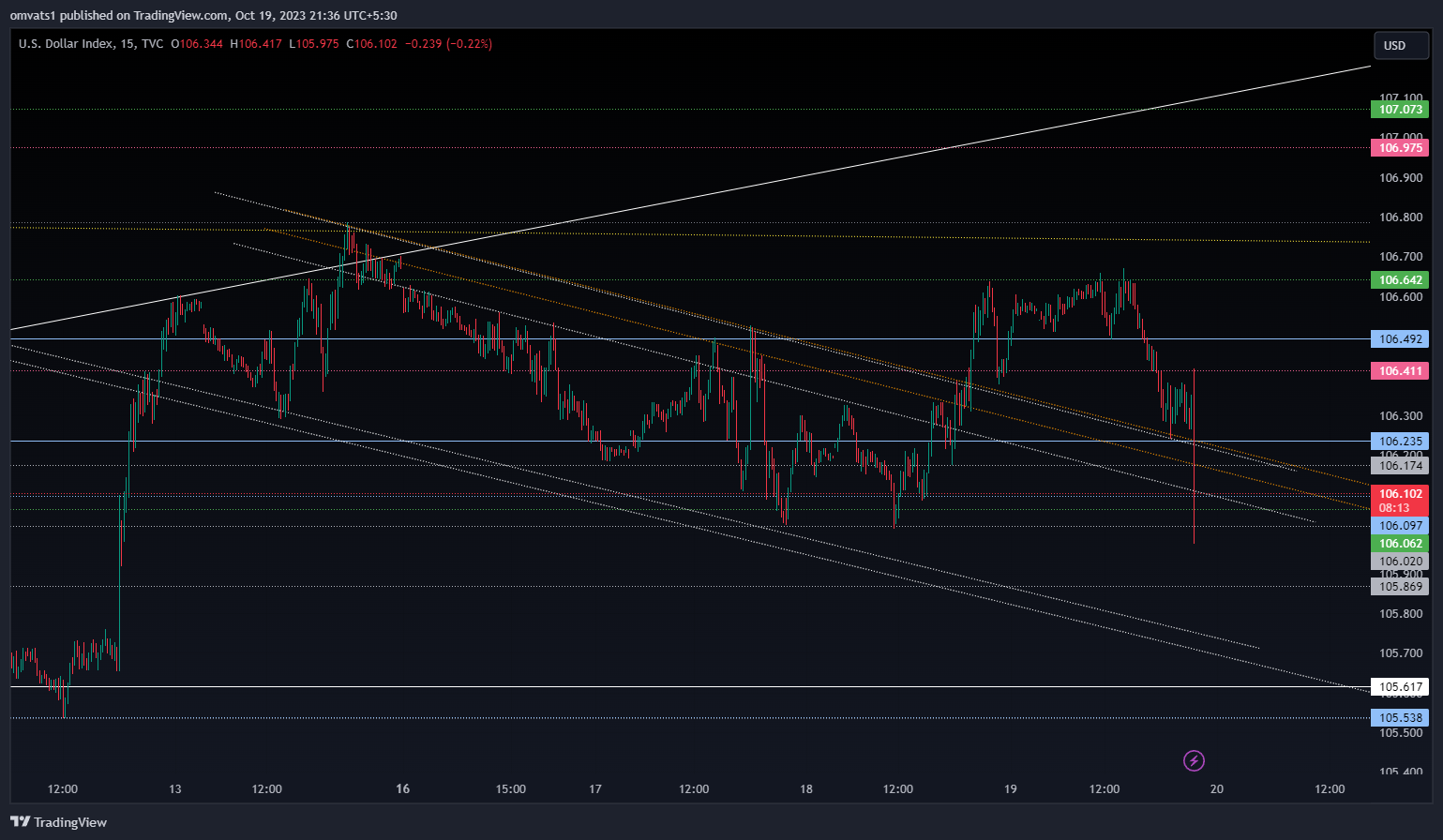
Task: Click the 106.642 green price label
Action: [1400, 280]
